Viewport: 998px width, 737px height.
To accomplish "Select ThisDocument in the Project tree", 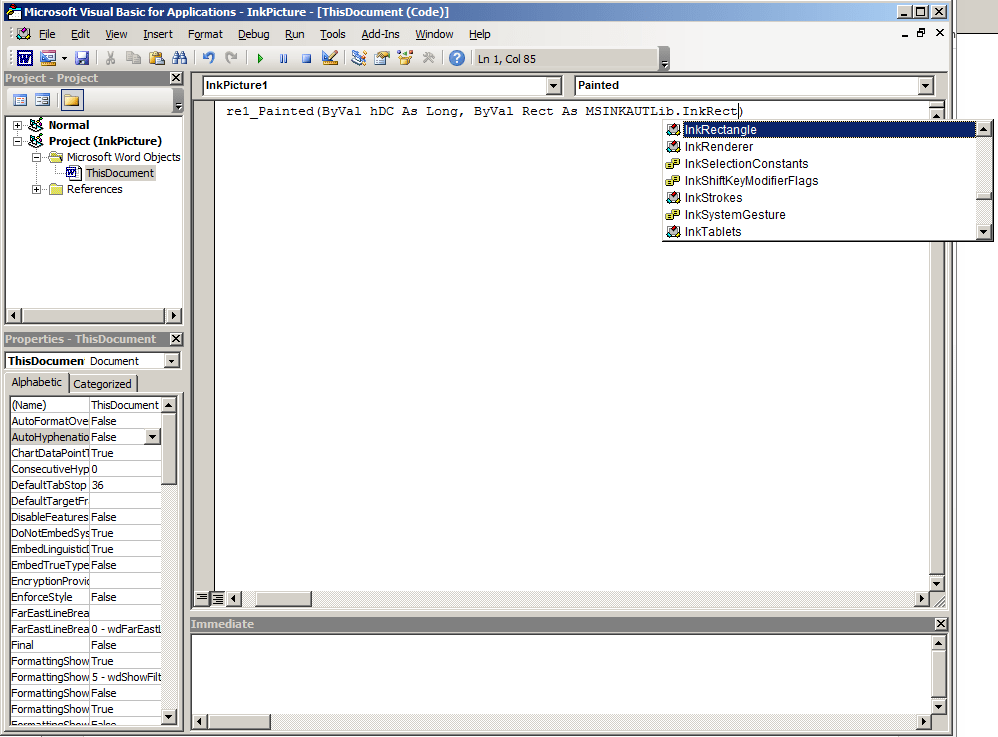I will pos(120,172).
